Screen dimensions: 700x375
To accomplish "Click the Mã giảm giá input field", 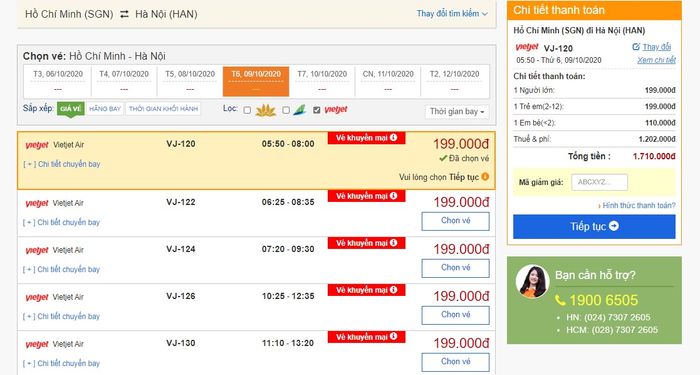I will pos(600,182).
